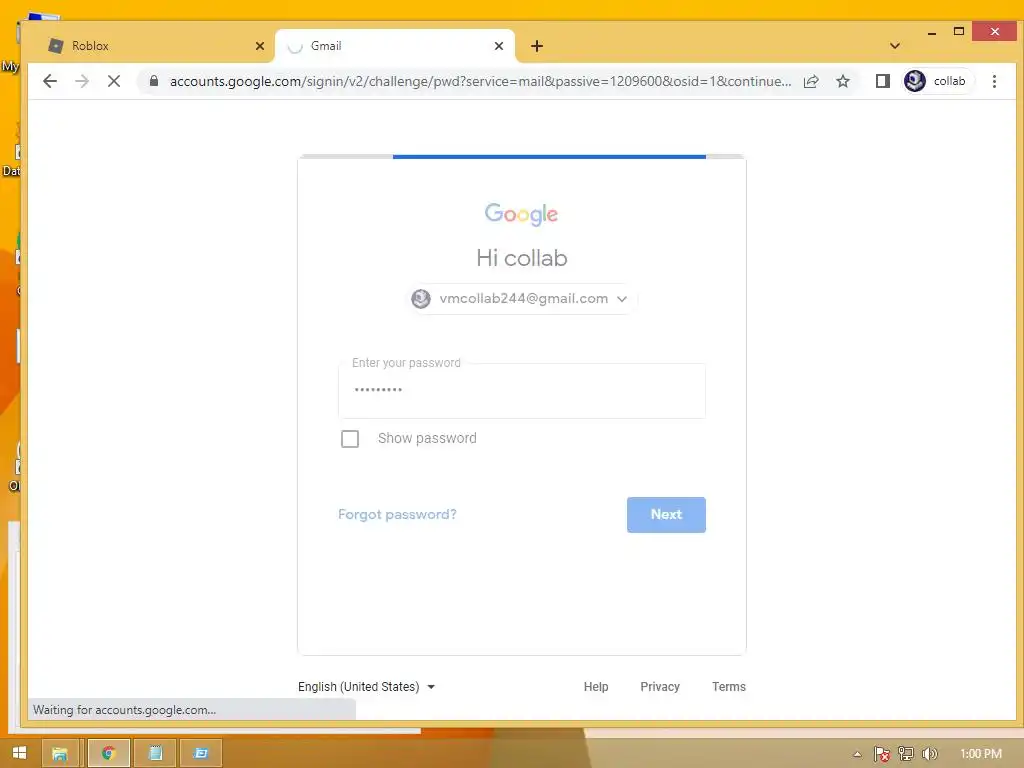Share this page icon in address bar

pos(811,81)
